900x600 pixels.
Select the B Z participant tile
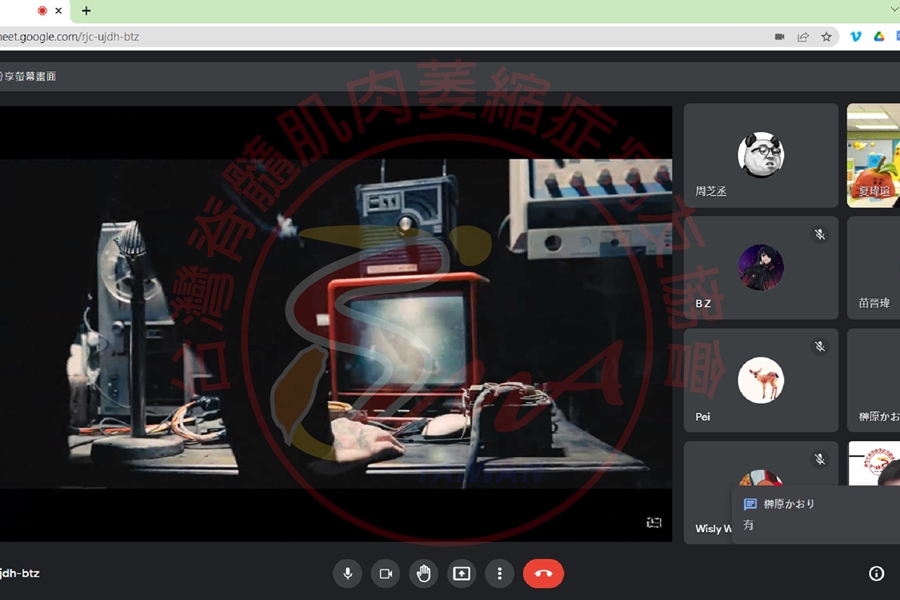761,268
